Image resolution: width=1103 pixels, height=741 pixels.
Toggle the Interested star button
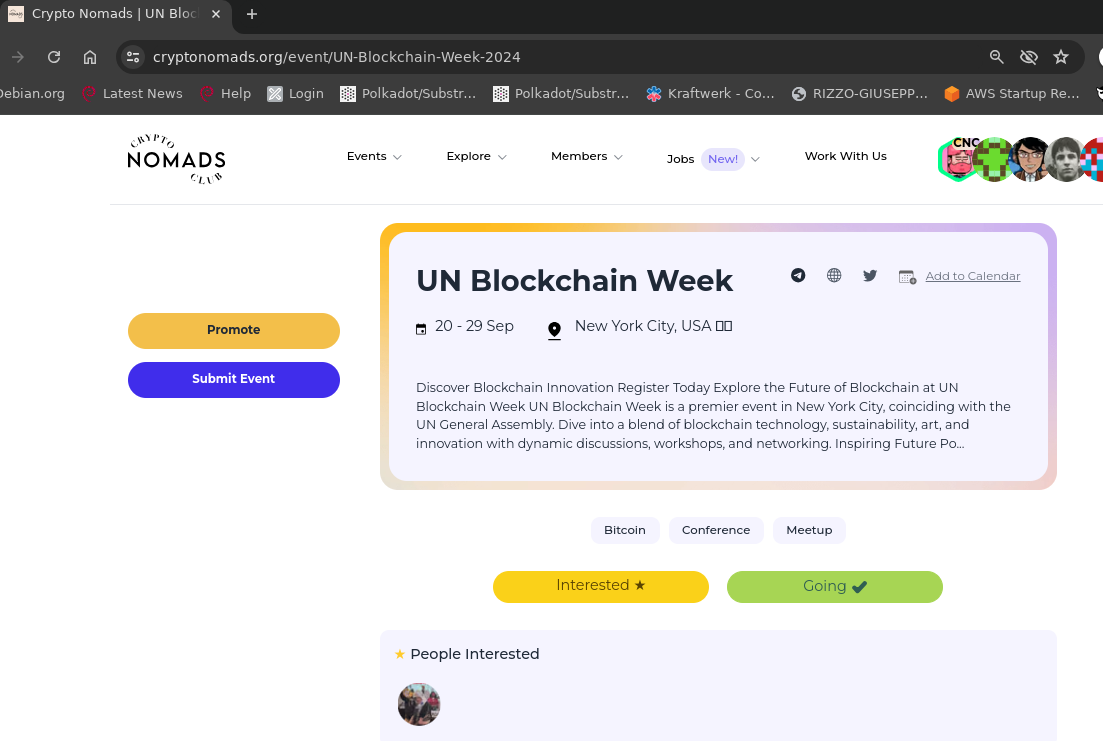pos(601,586)
